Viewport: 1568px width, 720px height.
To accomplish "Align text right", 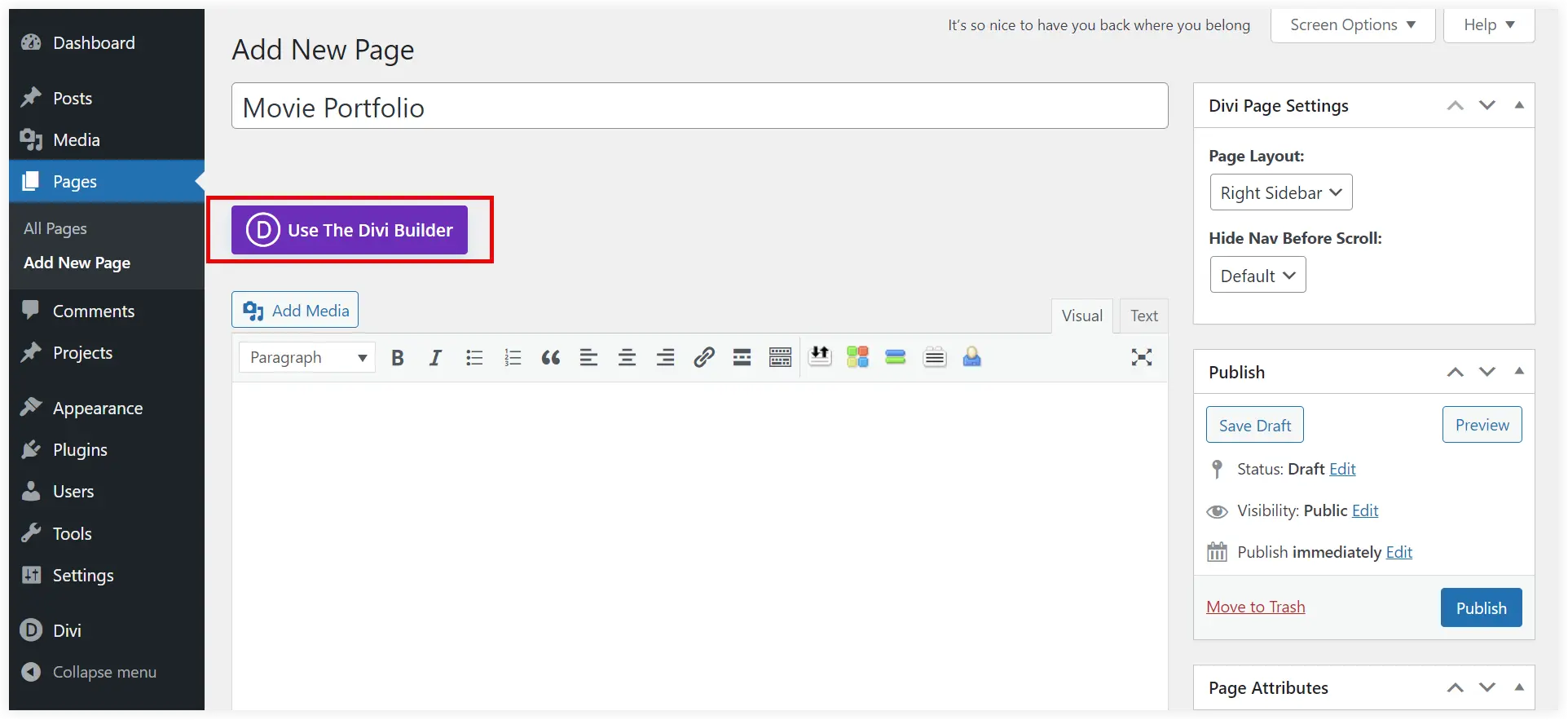I will [x=665, y=357].
